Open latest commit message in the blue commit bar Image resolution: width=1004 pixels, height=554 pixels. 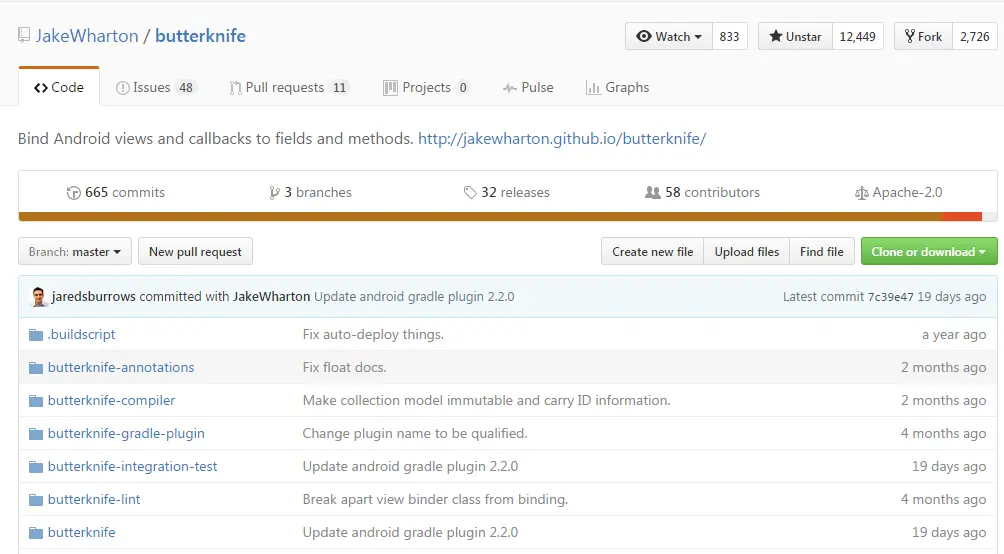[x=414, y=297]
